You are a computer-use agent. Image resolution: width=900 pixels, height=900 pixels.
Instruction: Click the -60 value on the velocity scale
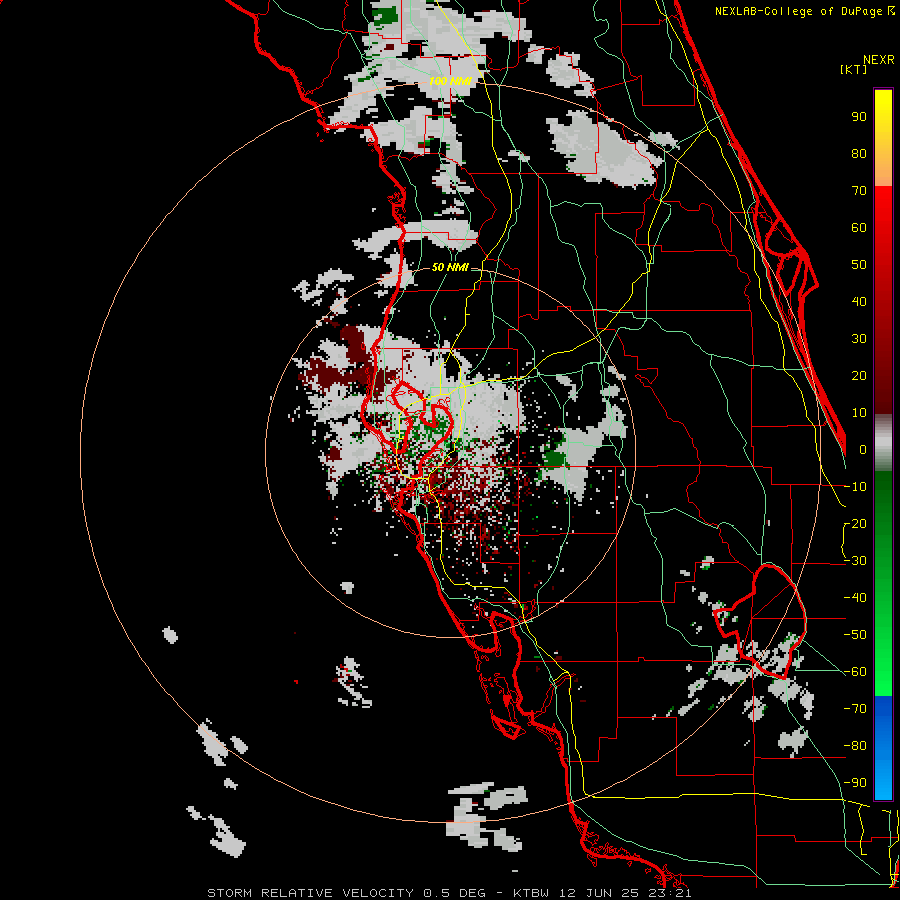(x=855, y=672)
